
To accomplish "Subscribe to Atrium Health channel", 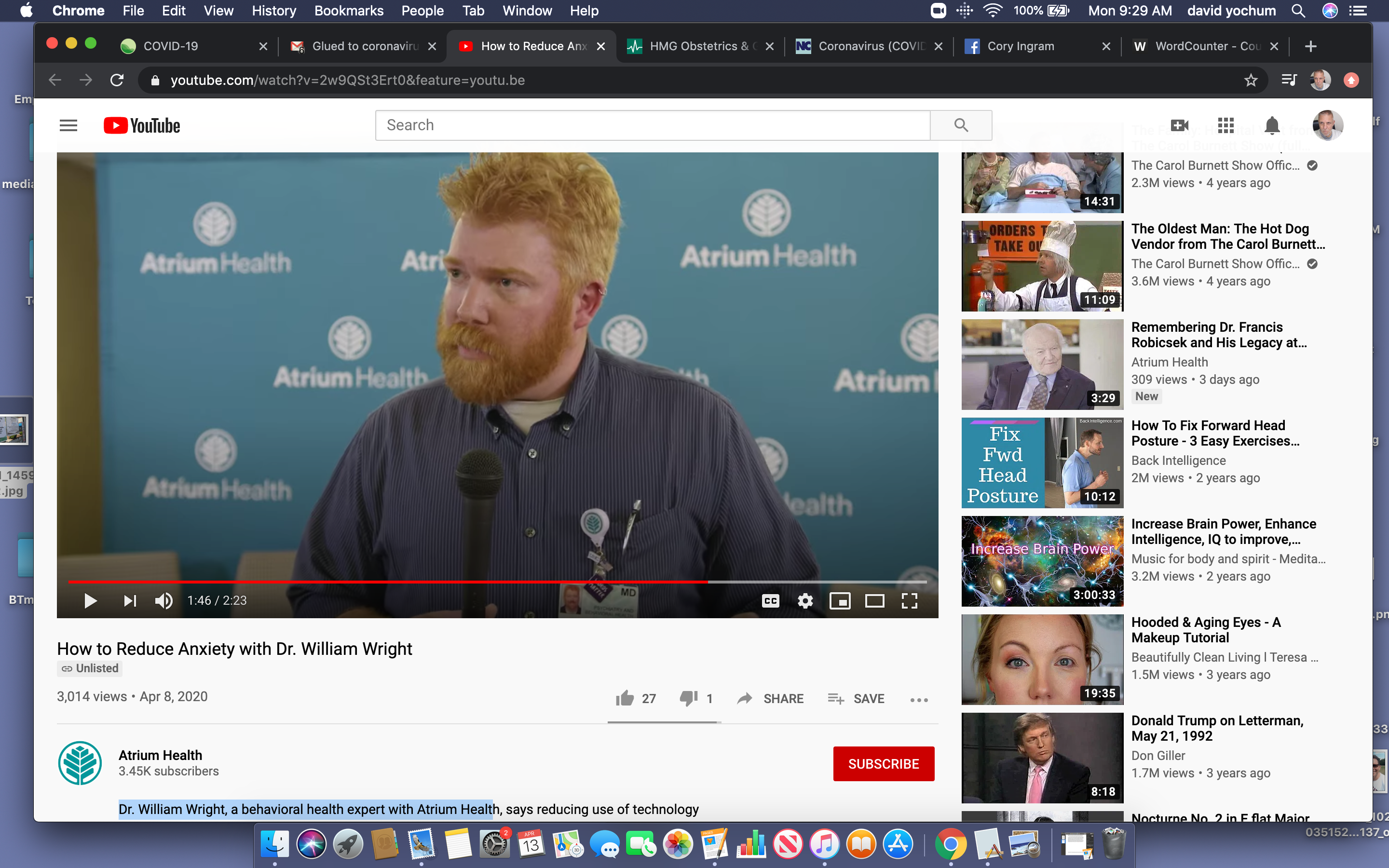I will [884, 763].
